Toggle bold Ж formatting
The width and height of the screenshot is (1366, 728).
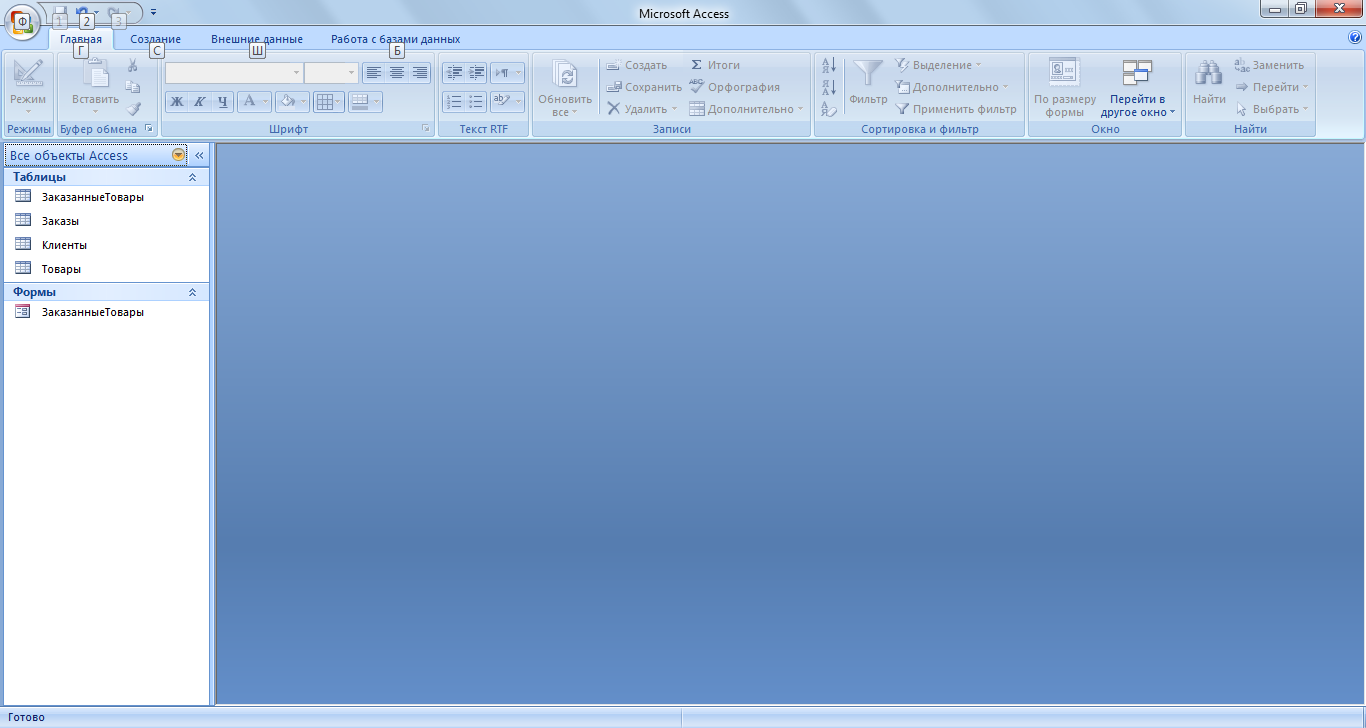177,101
